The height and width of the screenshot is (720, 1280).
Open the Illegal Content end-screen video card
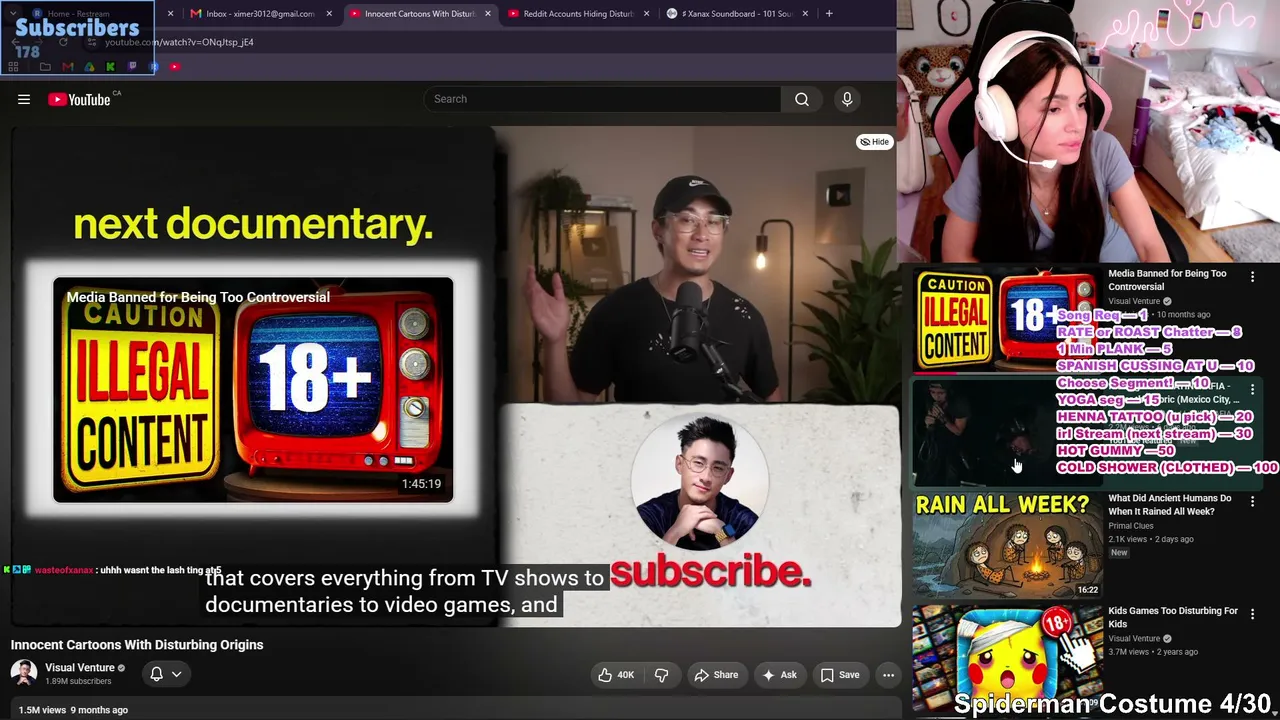(x=253, y=389)
